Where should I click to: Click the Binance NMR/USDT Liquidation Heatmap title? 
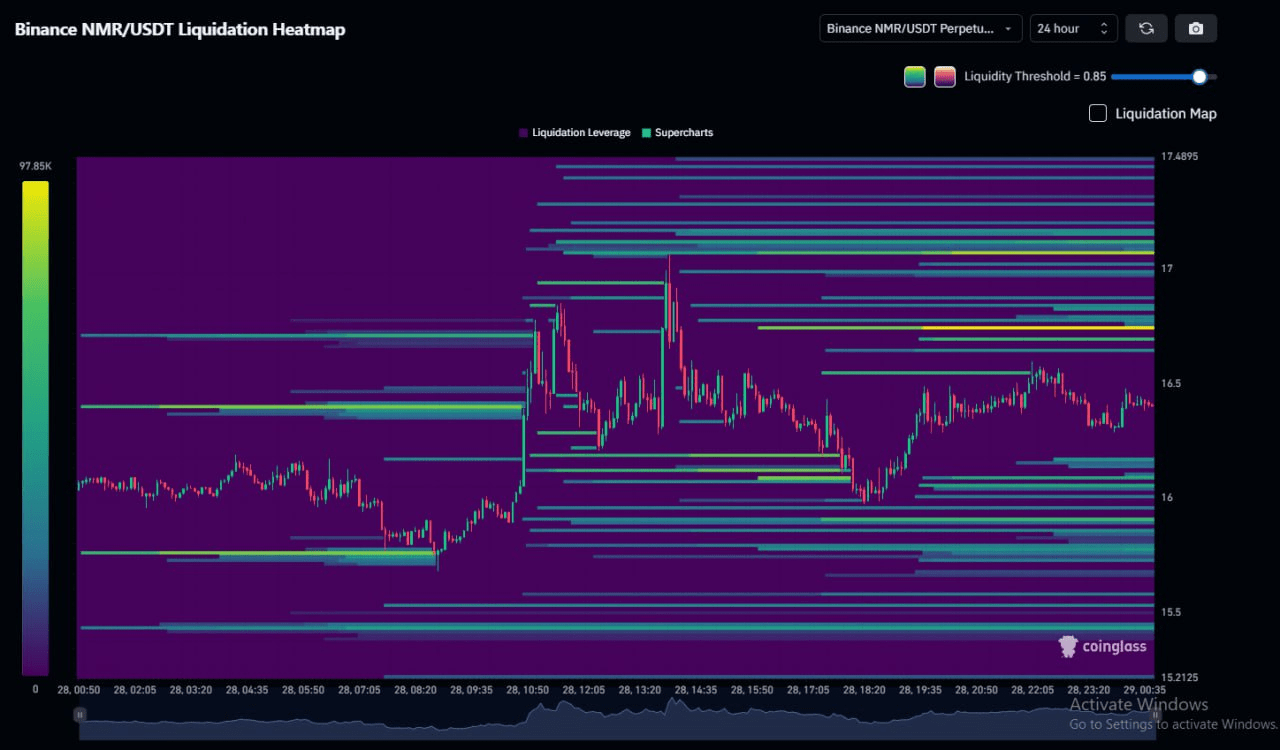click(x=180, y=29)
